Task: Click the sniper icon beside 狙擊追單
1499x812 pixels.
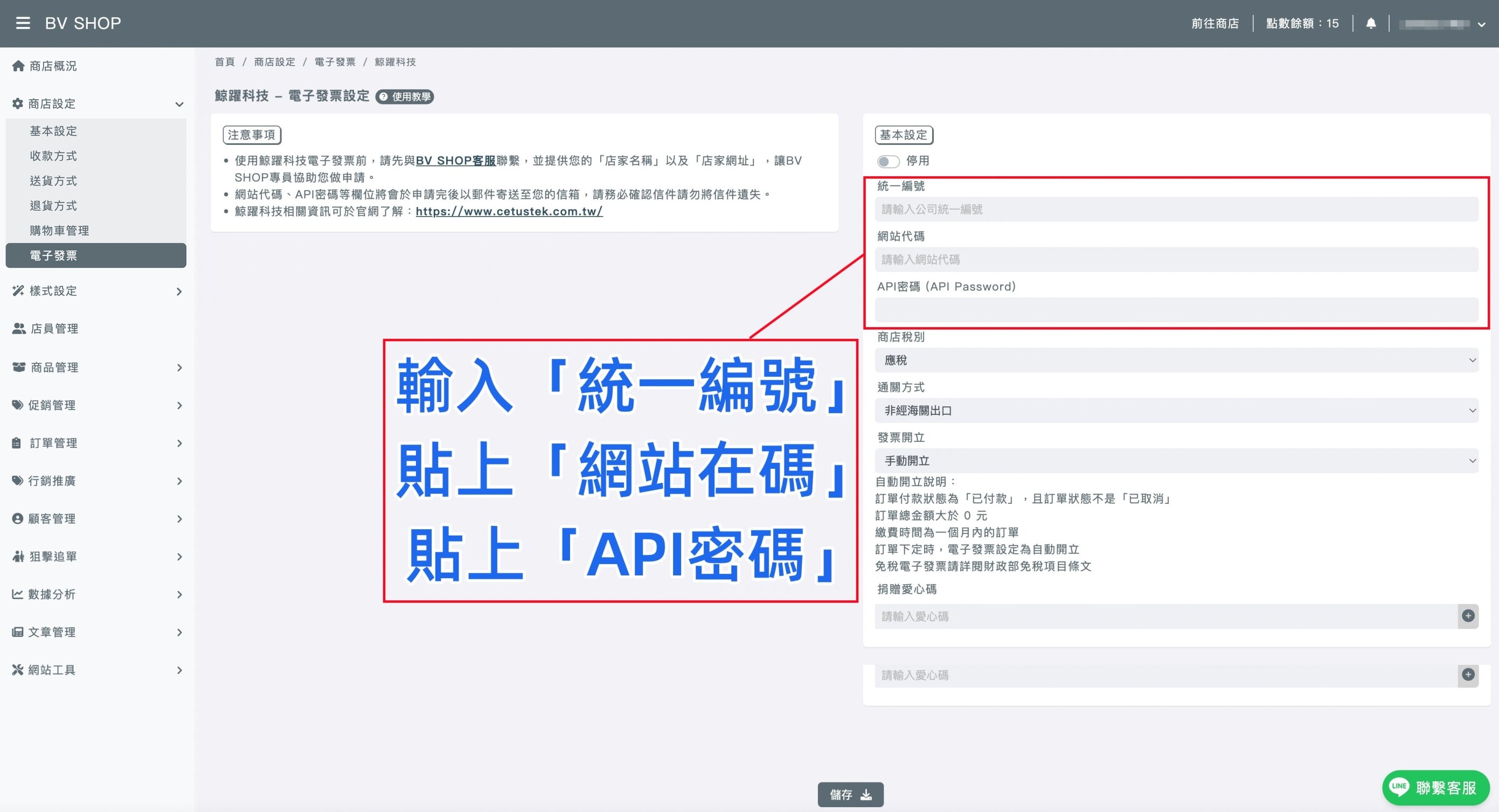Action: point(18,556)
